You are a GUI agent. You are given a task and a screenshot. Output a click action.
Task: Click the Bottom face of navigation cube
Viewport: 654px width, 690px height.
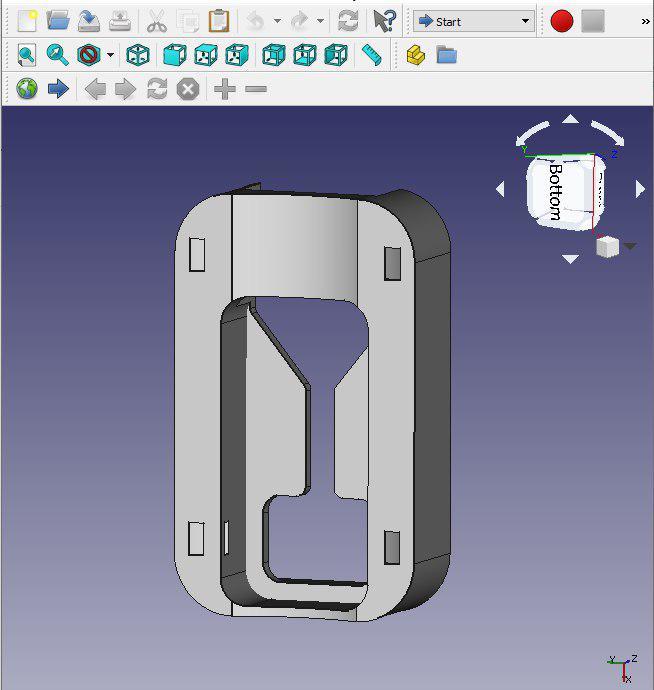[558, 192]
